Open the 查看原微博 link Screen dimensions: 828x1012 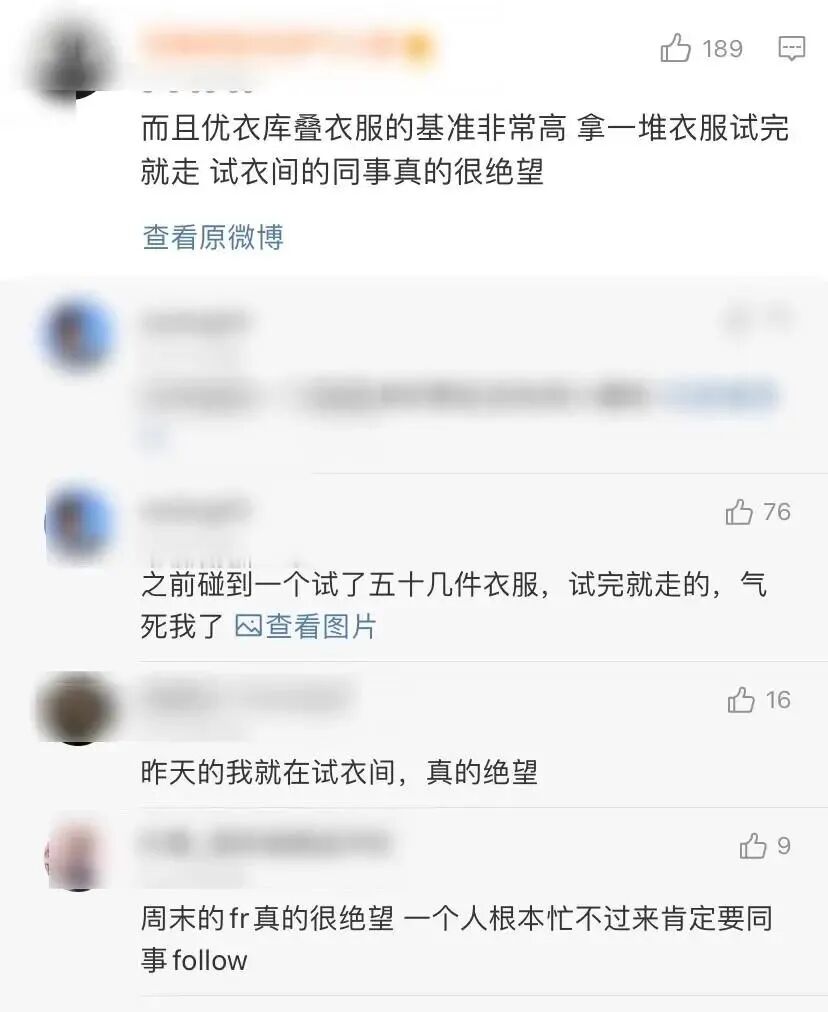(213, 237)
